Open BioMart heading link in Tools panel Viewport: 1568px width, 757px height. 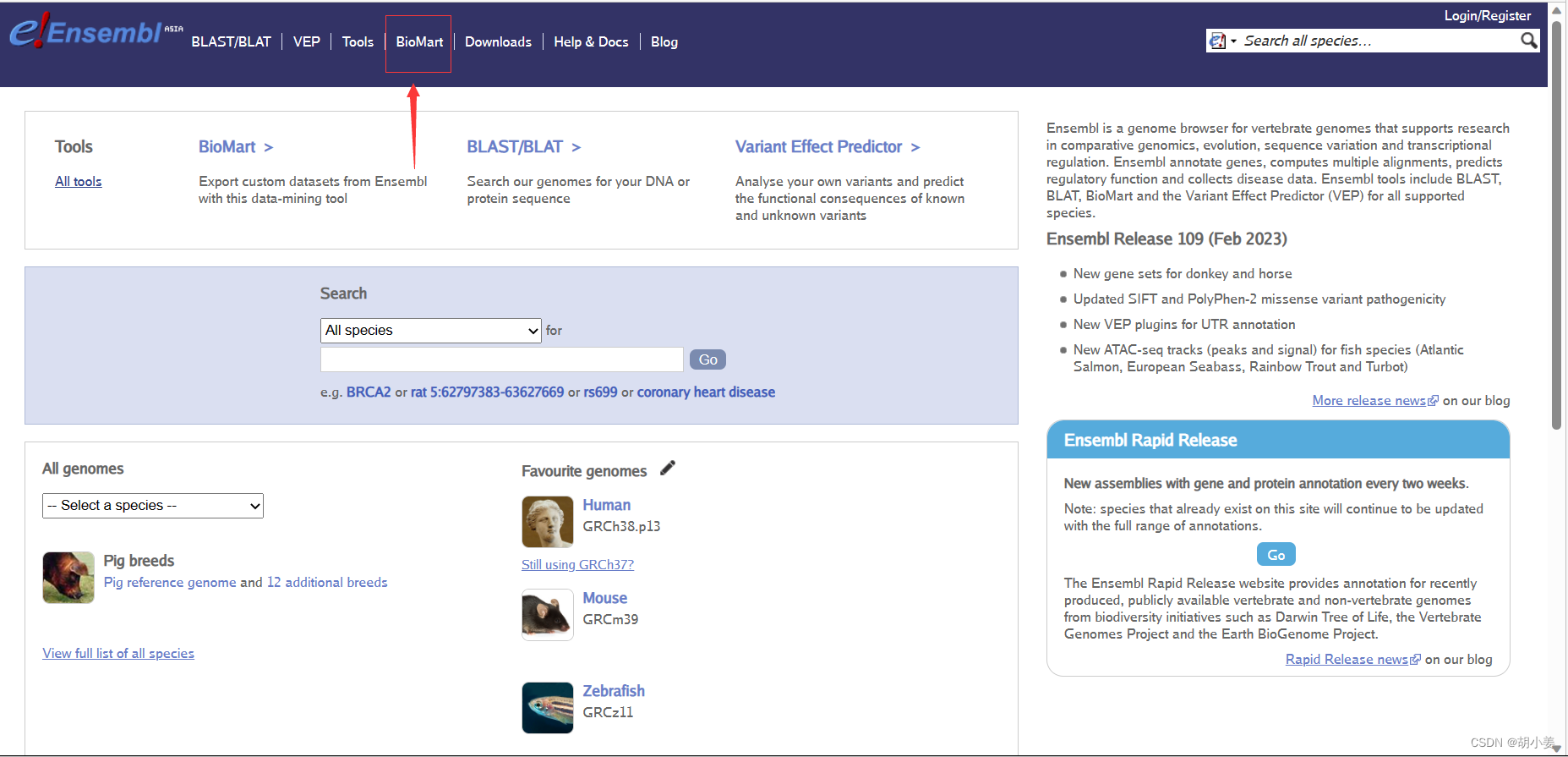pyautogui.click(x=236, y=146)
